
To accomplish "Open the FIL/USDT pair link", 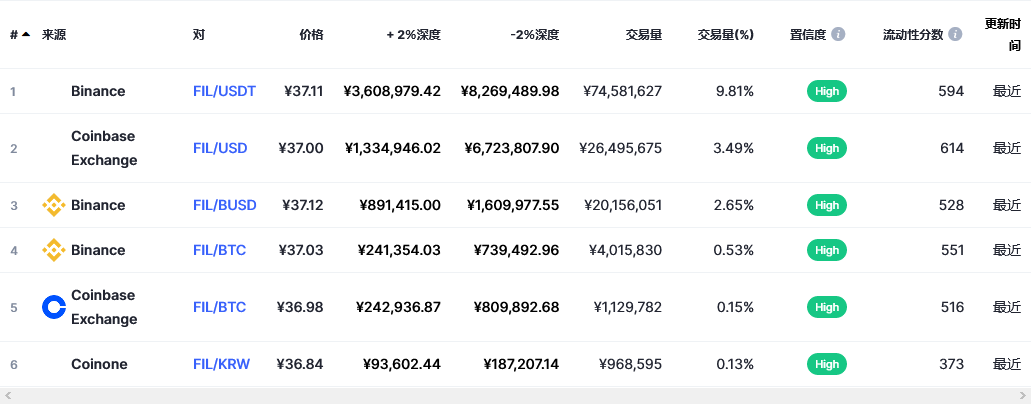I will (x=224, y=91).
